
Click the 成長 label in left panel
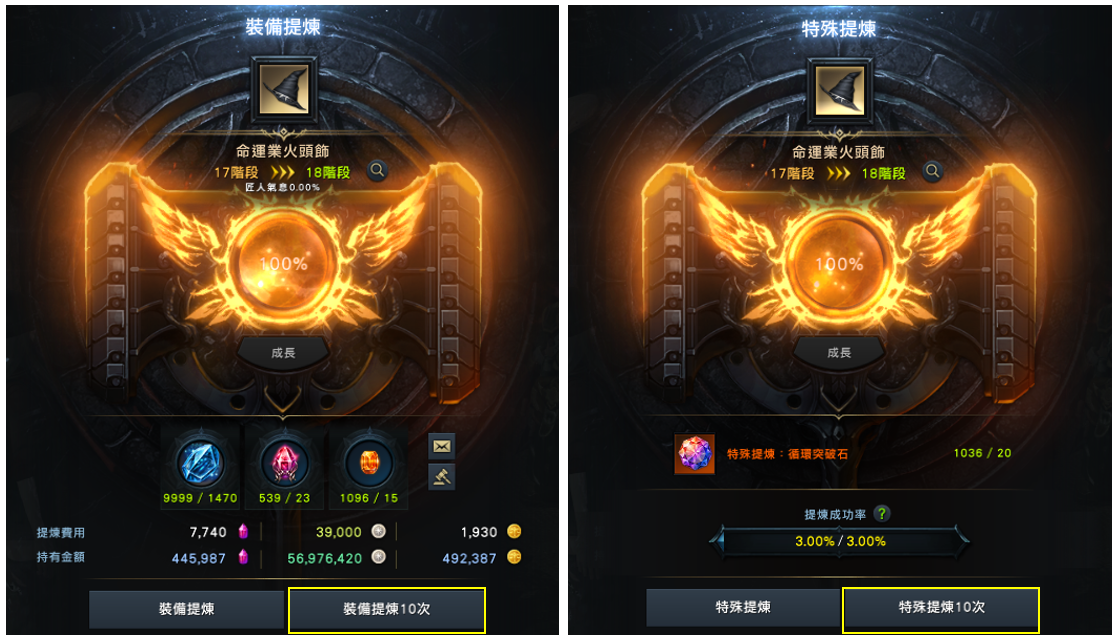[284, 353]
